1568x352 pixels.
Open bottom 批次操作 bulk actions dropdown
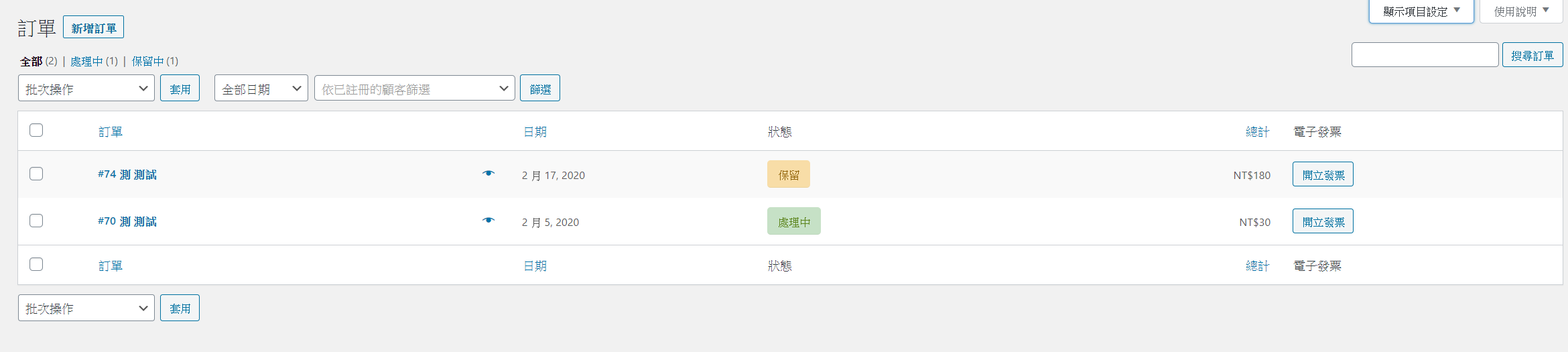[86, 308]
